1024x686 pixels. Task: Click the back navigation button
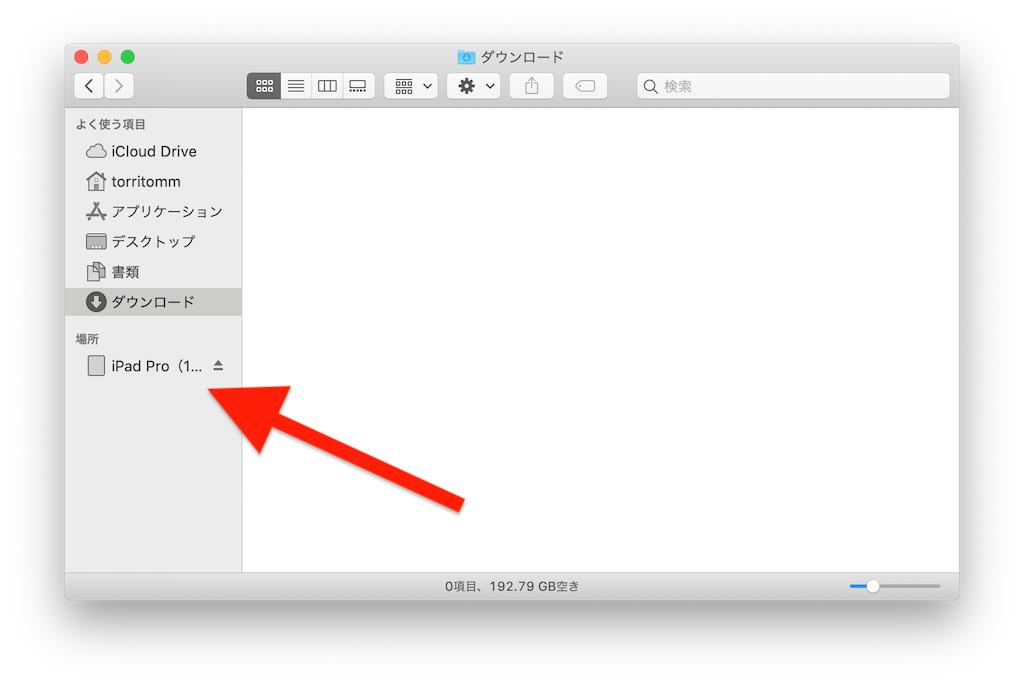[88, 85]
